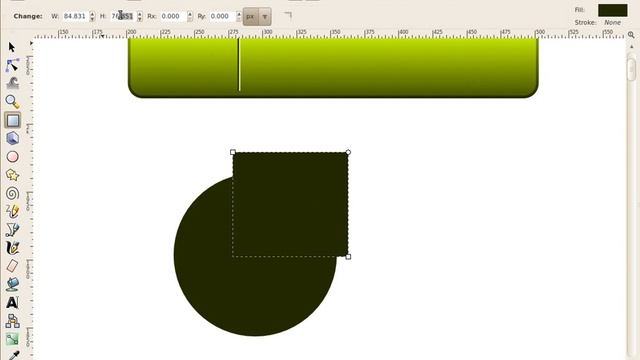
Task: Click the zoom icon beside the ruler
Action: (631, 35)
